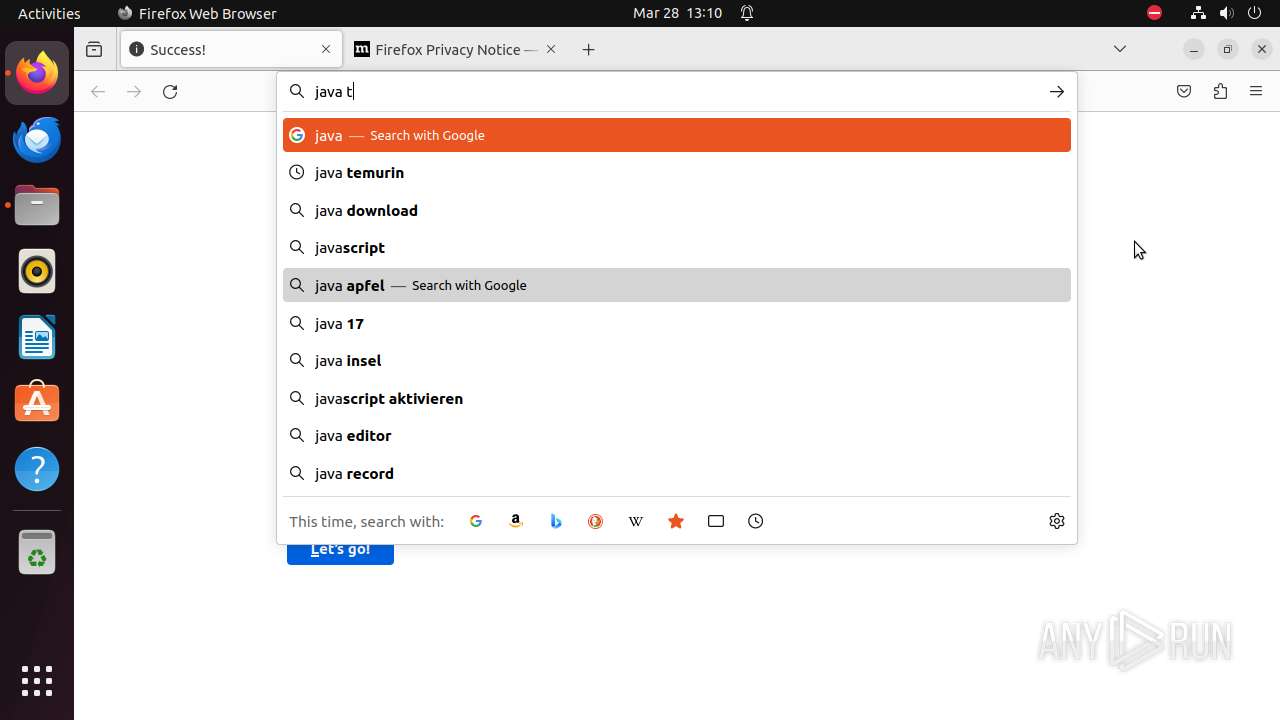Image resolution: width=1280 pixels, height=720 pixels.
Task: Close the Firefox Privacy Notice tab
Action: pyautogui.click(x=551, y=49)
